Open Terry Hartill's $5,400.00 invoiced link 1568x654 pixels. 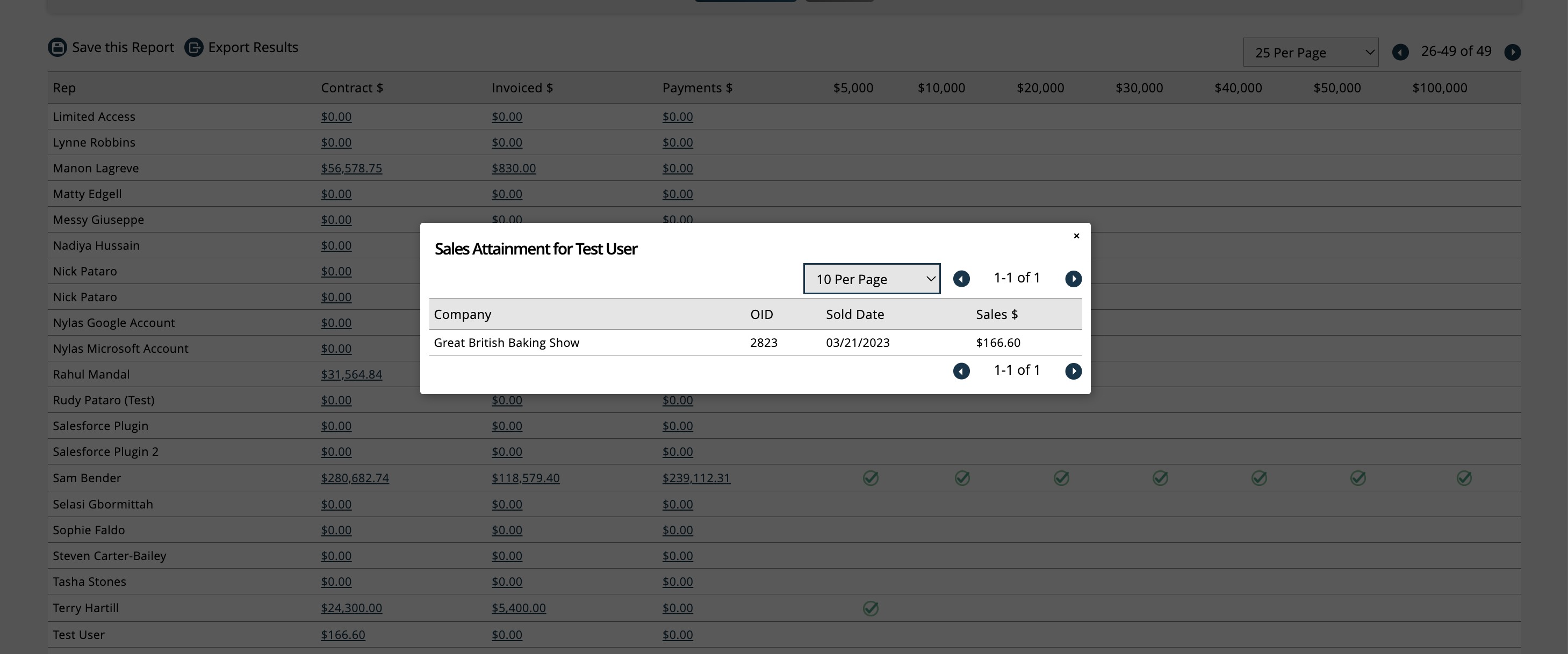518,608
